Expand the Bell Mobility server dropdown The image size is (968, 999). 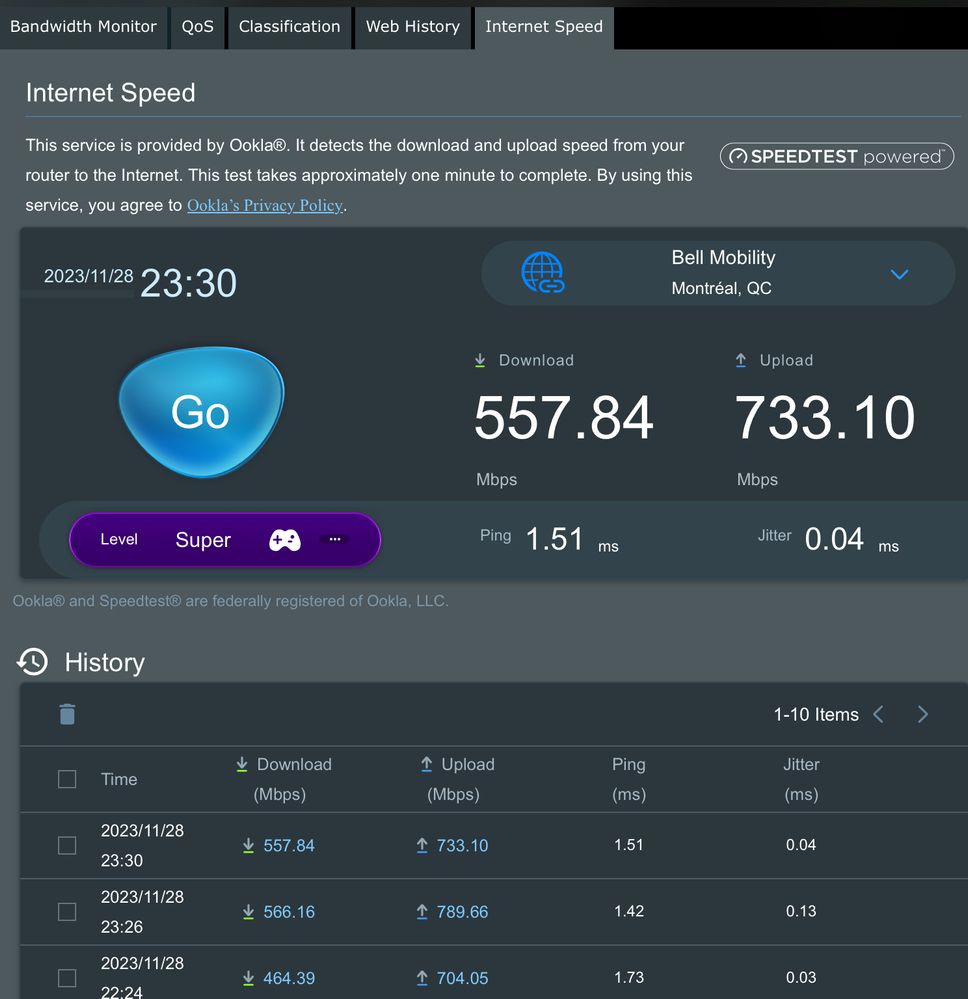coord(899,274)
